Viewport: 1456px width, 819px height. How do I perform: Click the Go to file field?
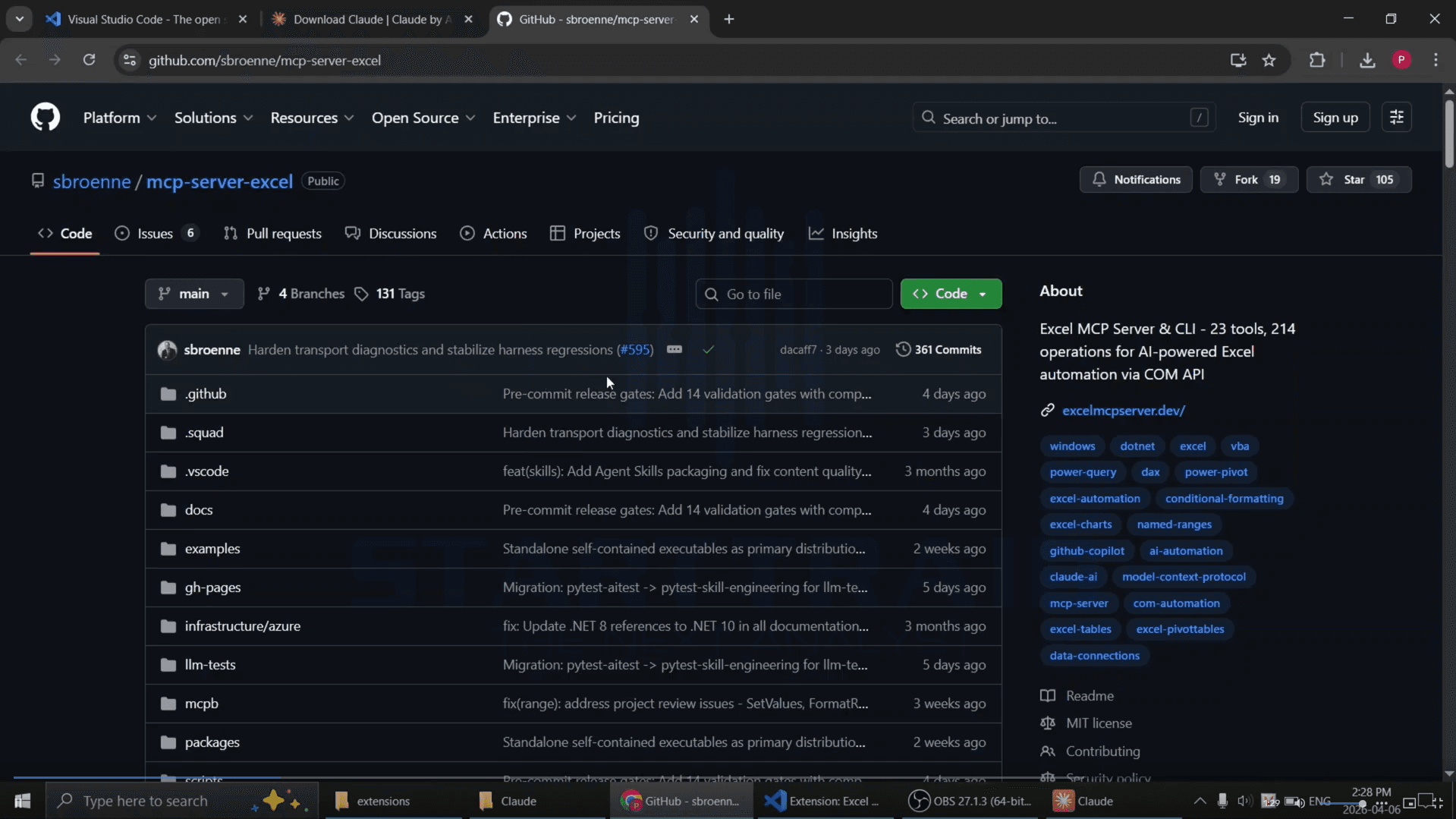(794, 294)
